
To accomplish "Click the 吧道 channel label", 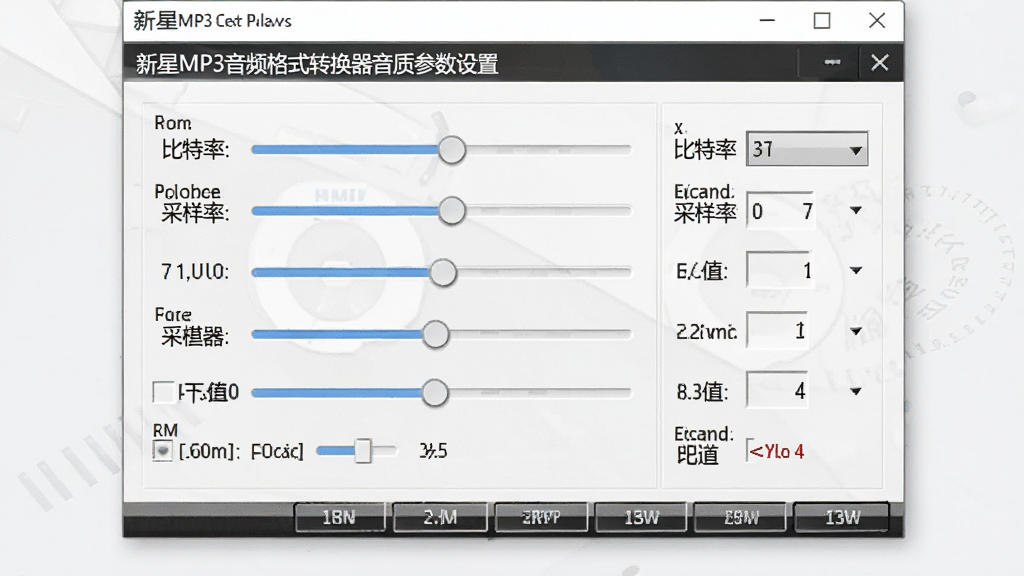I will [697, 455].
